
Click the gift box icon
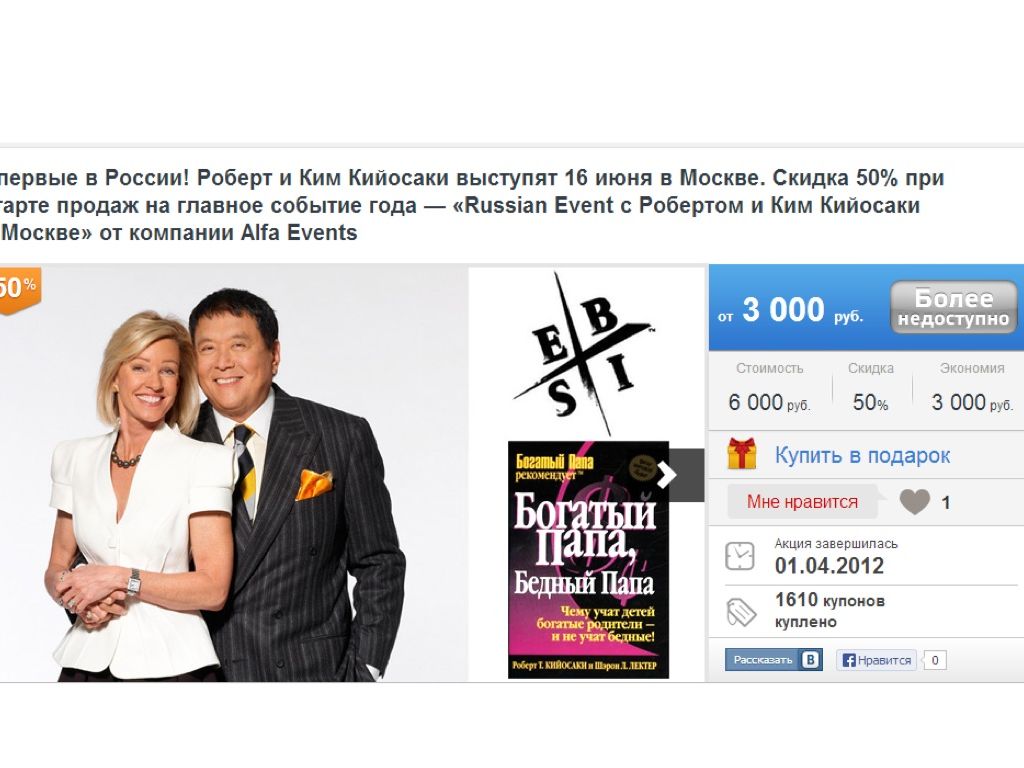(x=742, y=454)
